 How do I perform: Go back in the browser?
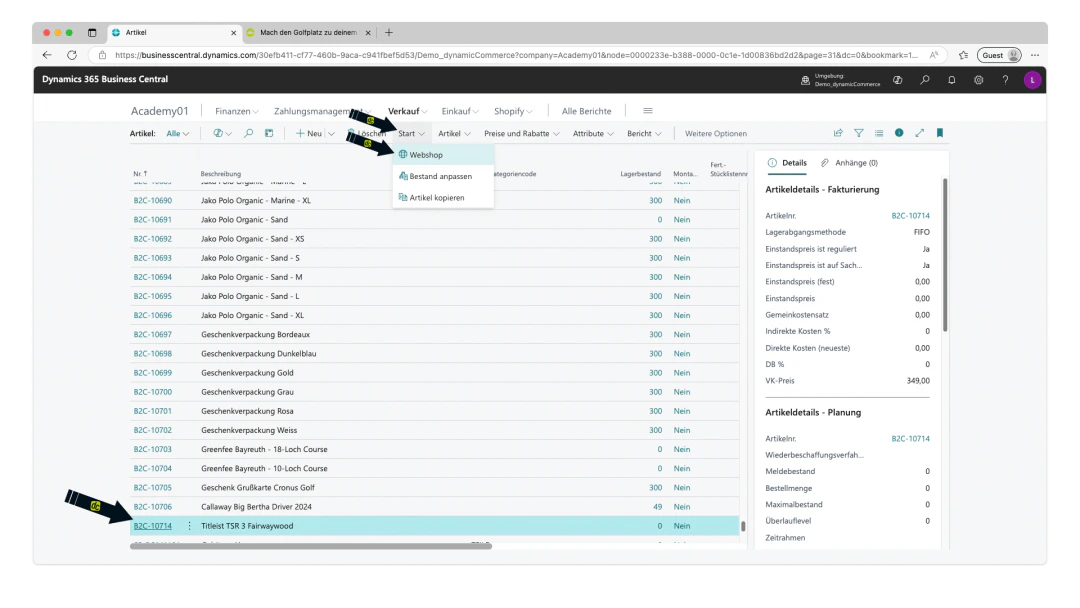(47, 55)
